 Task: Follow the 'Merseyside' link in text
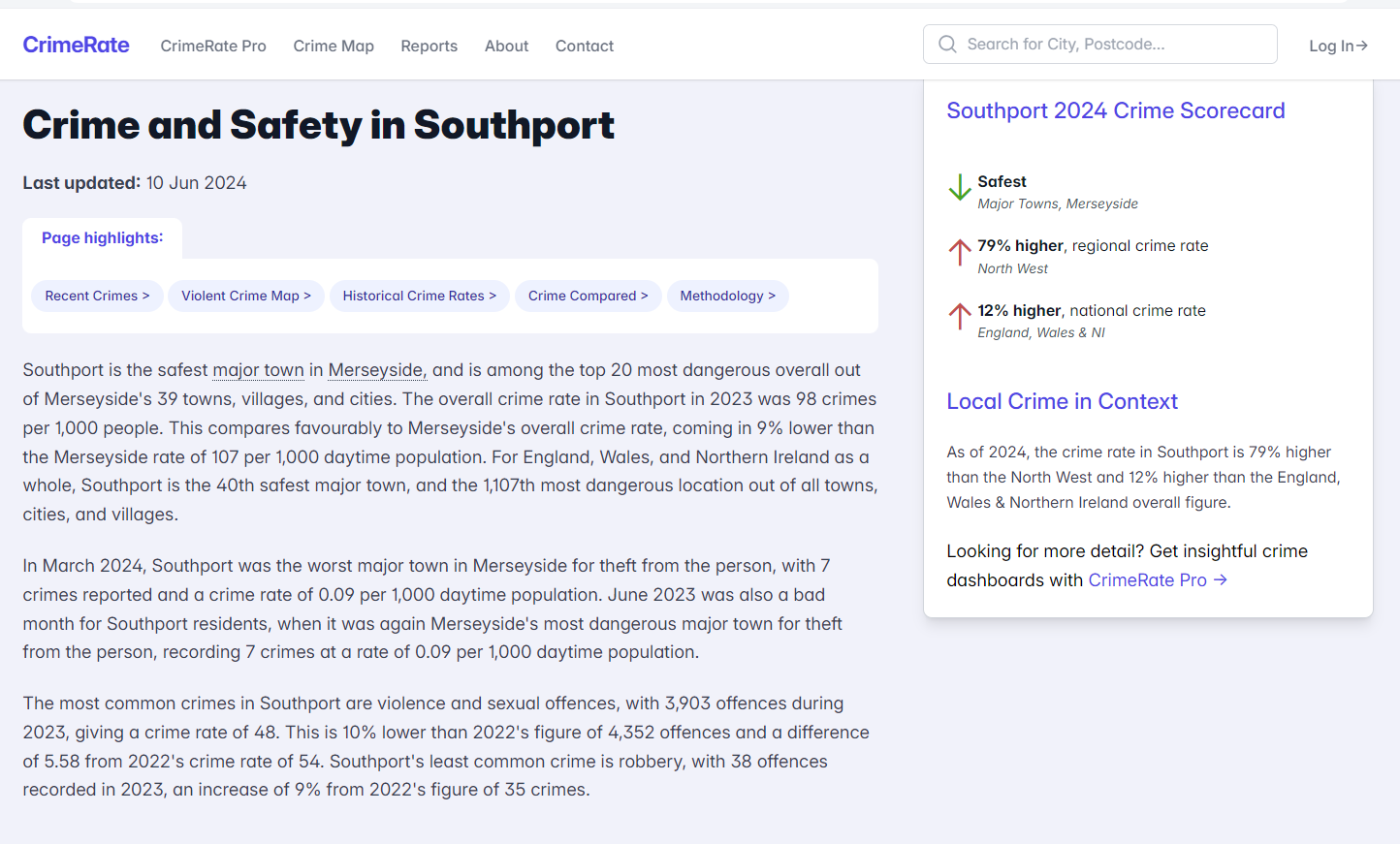(377, 370)
